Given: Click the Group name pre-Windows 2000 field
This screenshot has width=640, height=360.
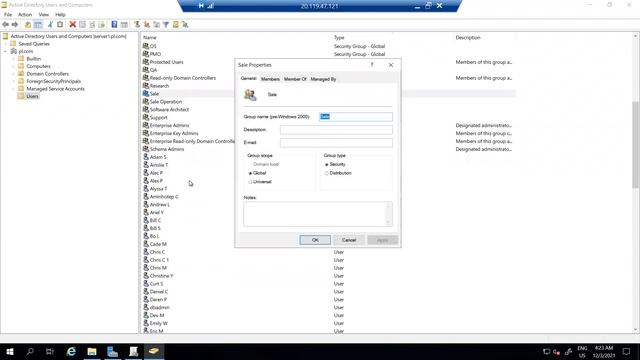Looking at the screenshot, I should (356, 117).
